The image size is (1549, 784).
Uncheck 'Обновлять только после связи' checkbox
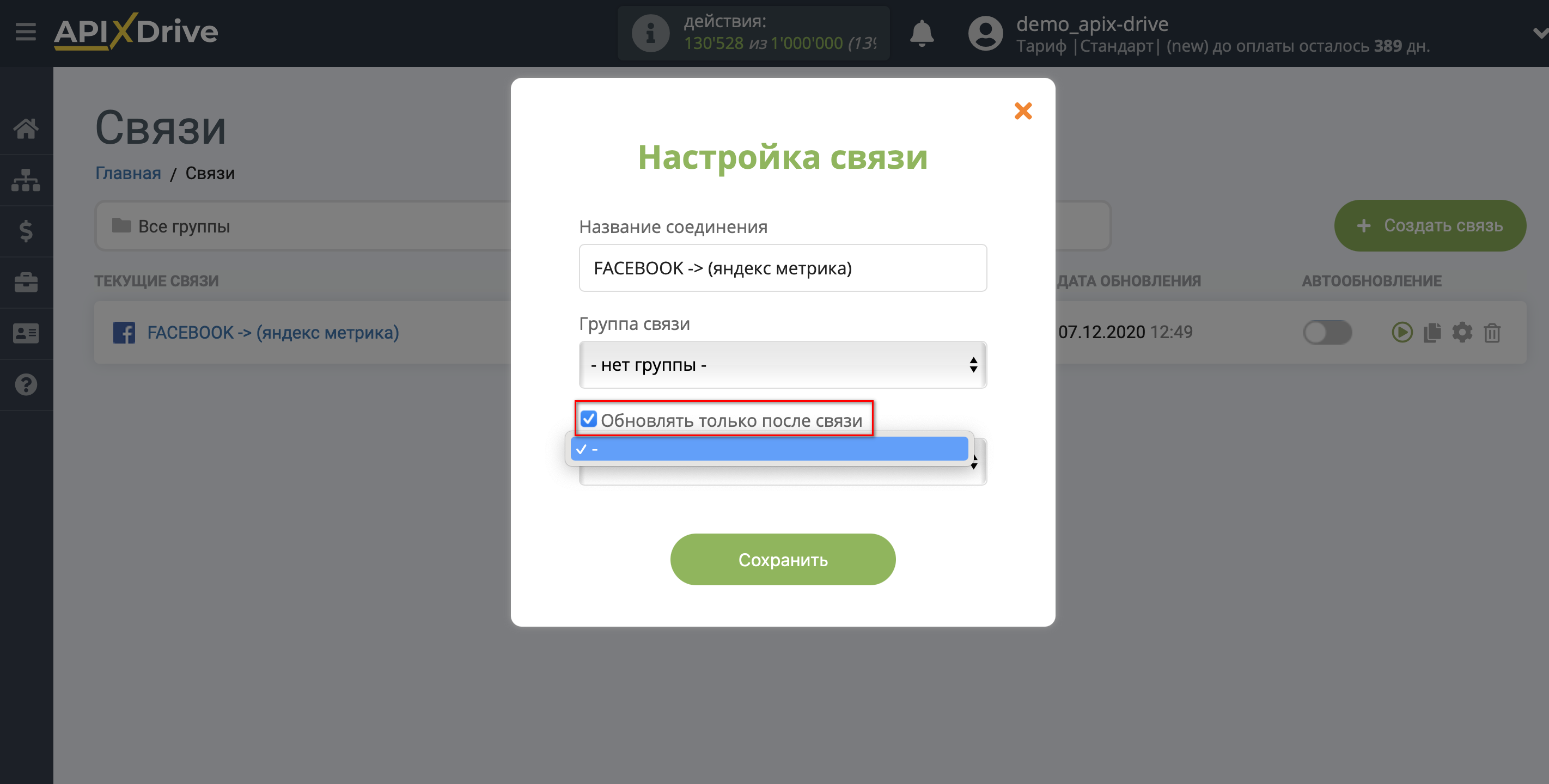tap(588, 419)
